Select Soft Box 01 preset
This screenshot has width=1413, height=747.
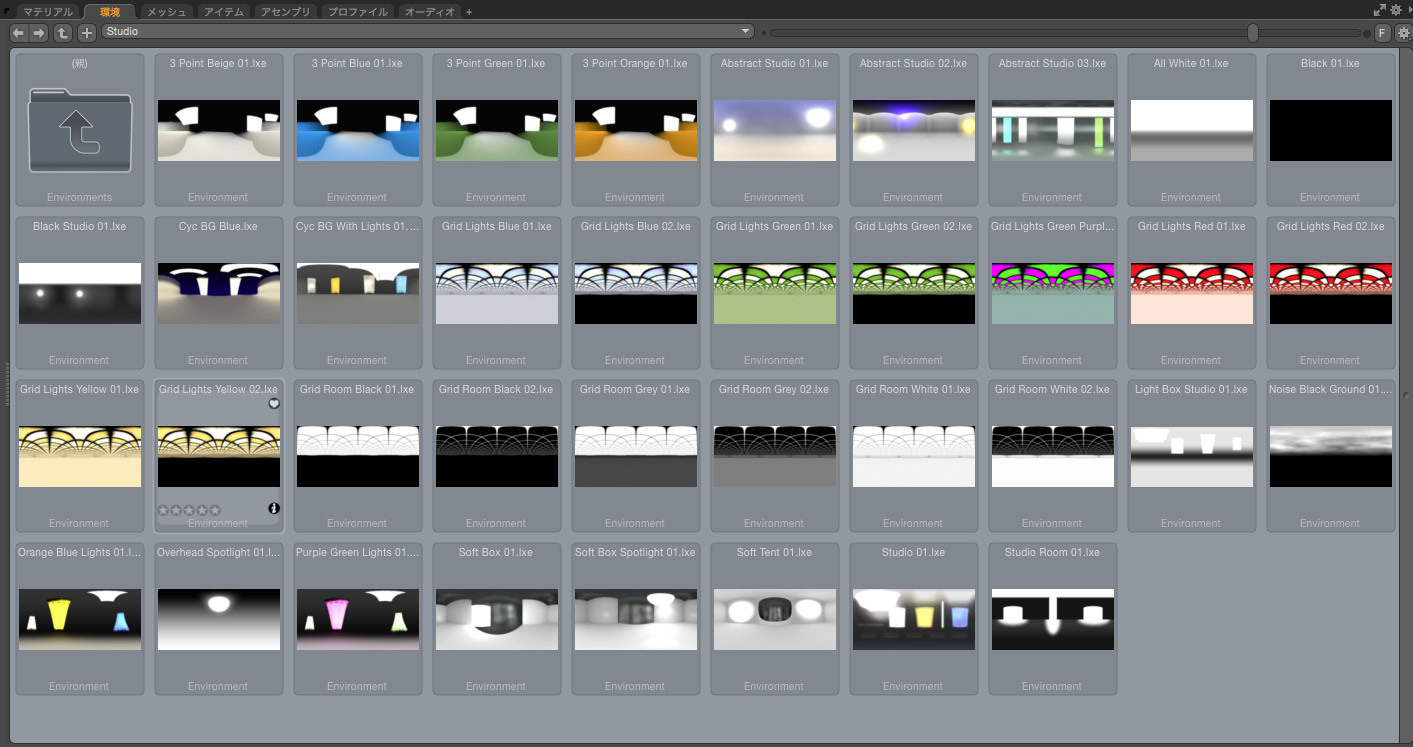[496, 619]
